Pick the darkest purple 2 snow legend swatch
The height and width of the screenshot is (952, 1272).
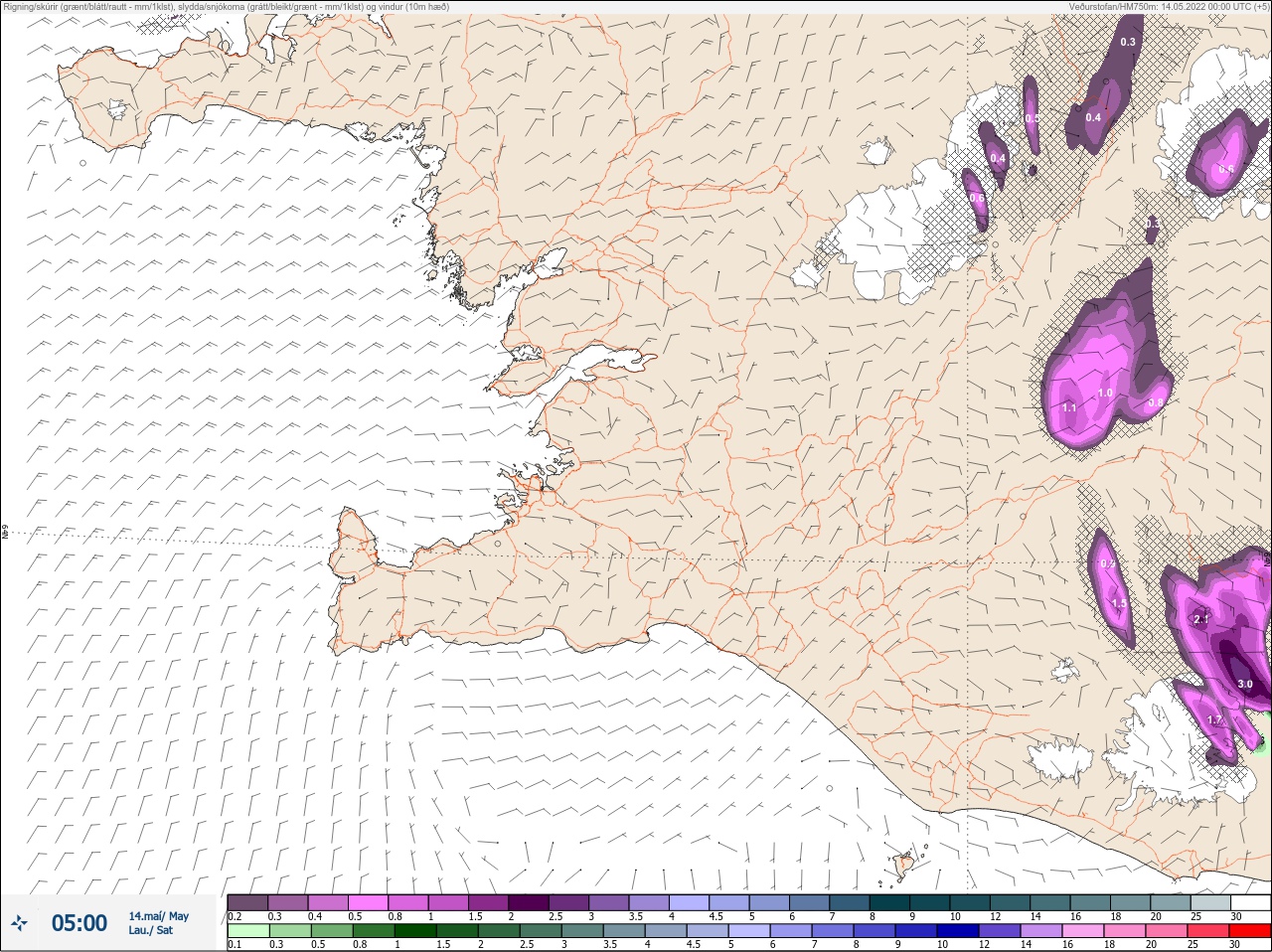coord(529,902)
